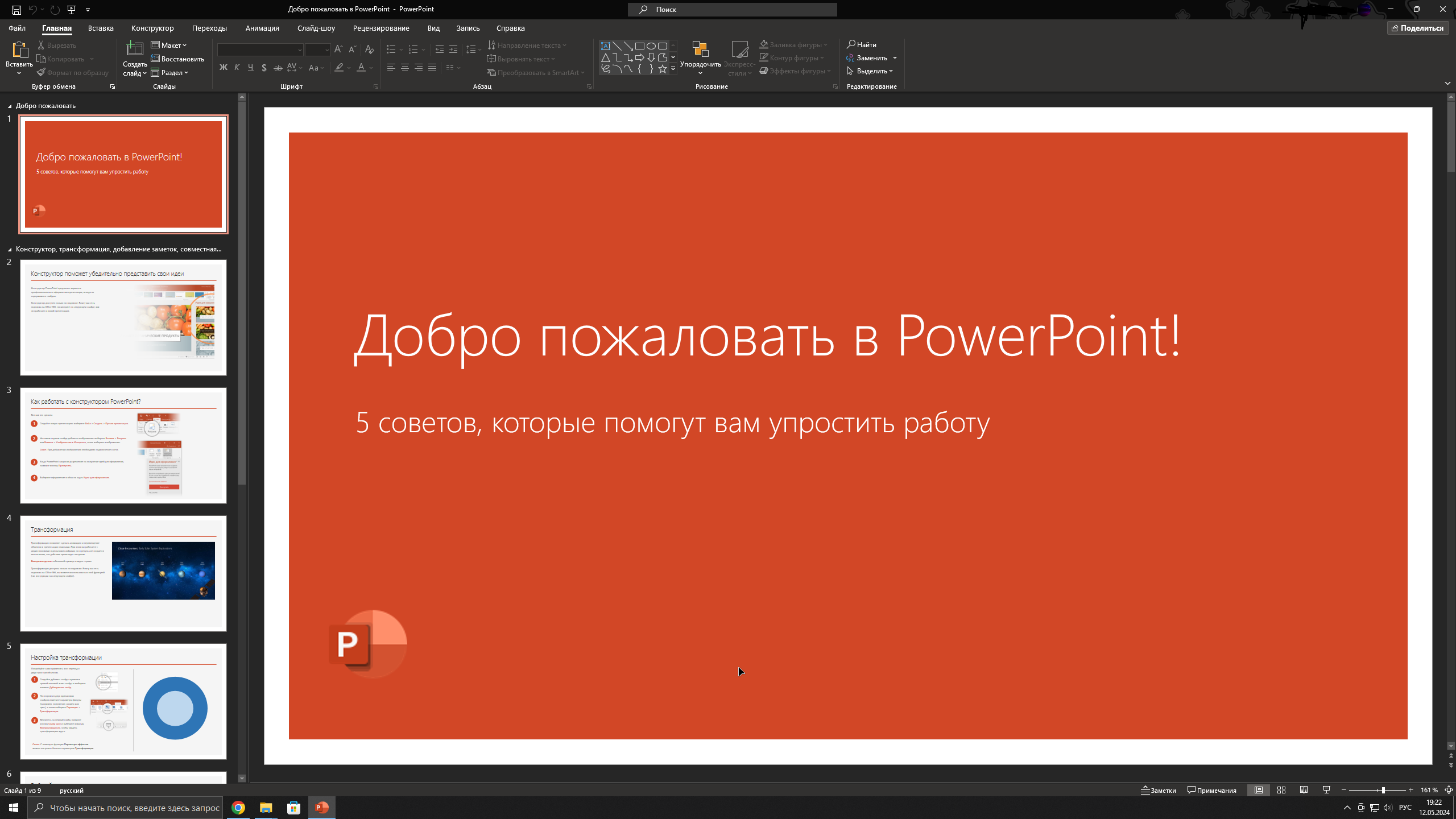Click the Найти (Find) button
This screenshot has height=819, width=1456.
pyautogui.click(x=862, y=44)
